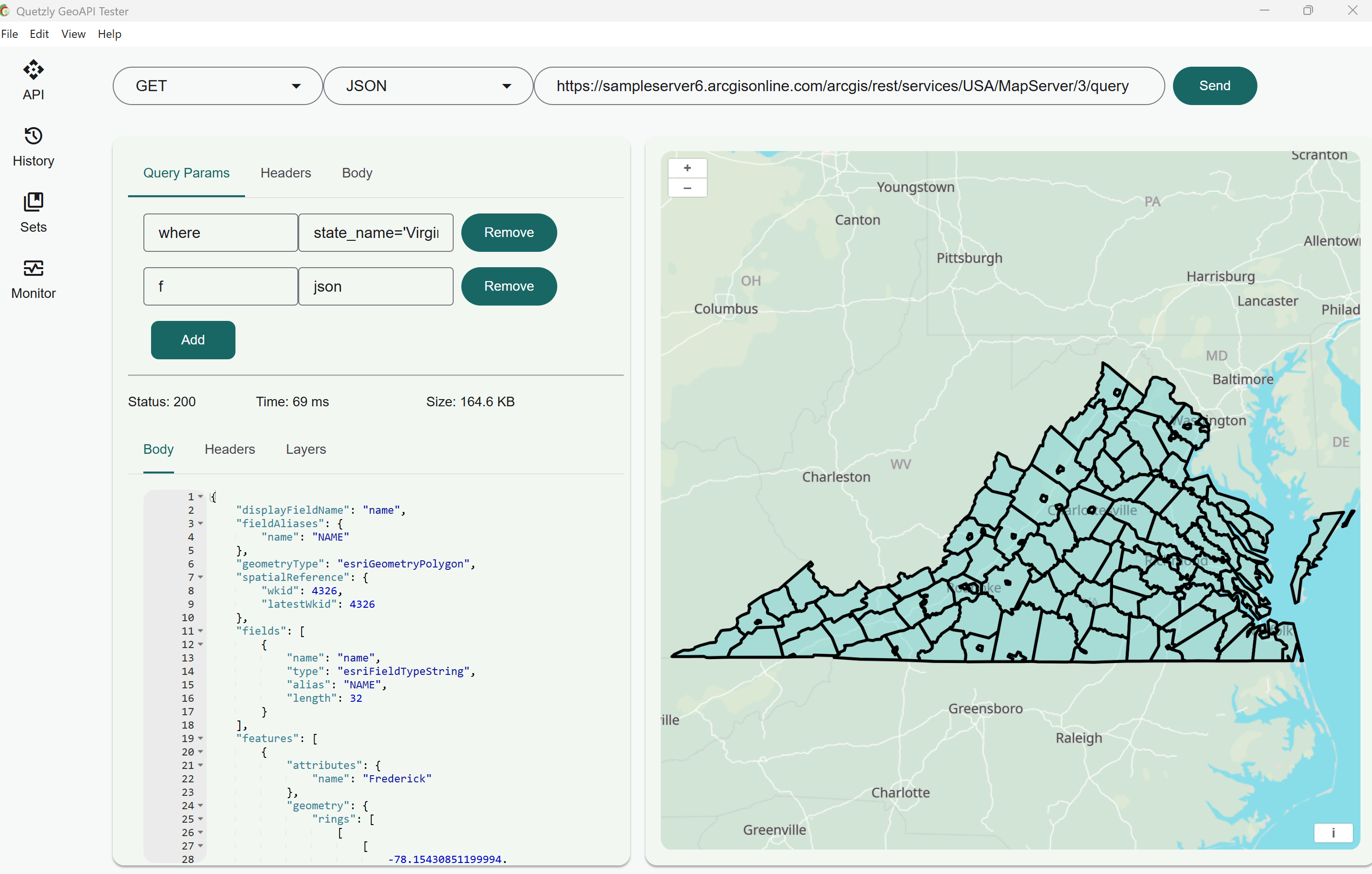Show map attribution info button
The height and width of the screenshot is (874, 1372).
1333,832
